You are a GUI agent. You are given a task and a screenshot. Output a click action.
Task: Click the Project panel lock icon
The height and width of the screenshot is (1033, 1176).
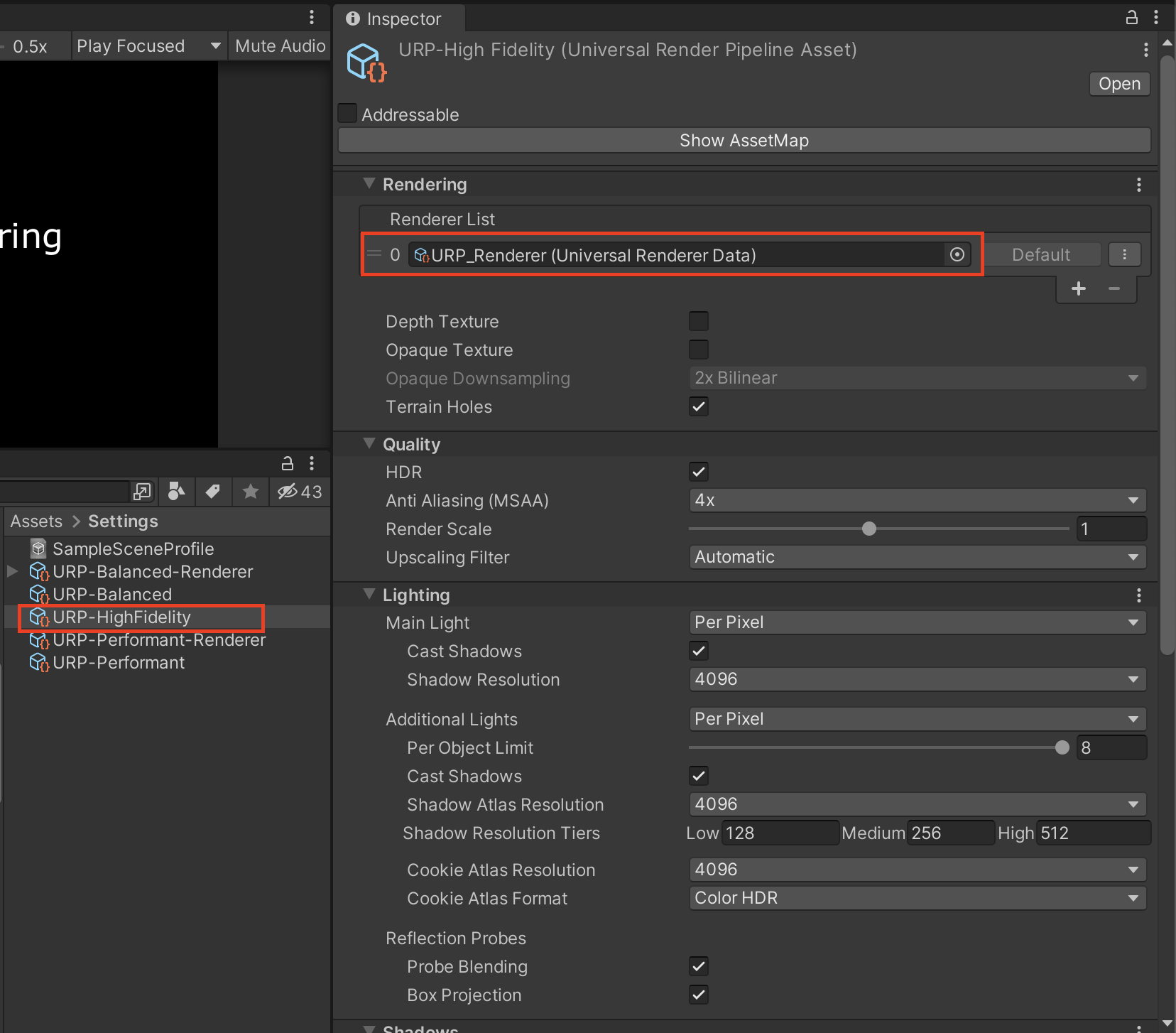(x=288, y=464)
